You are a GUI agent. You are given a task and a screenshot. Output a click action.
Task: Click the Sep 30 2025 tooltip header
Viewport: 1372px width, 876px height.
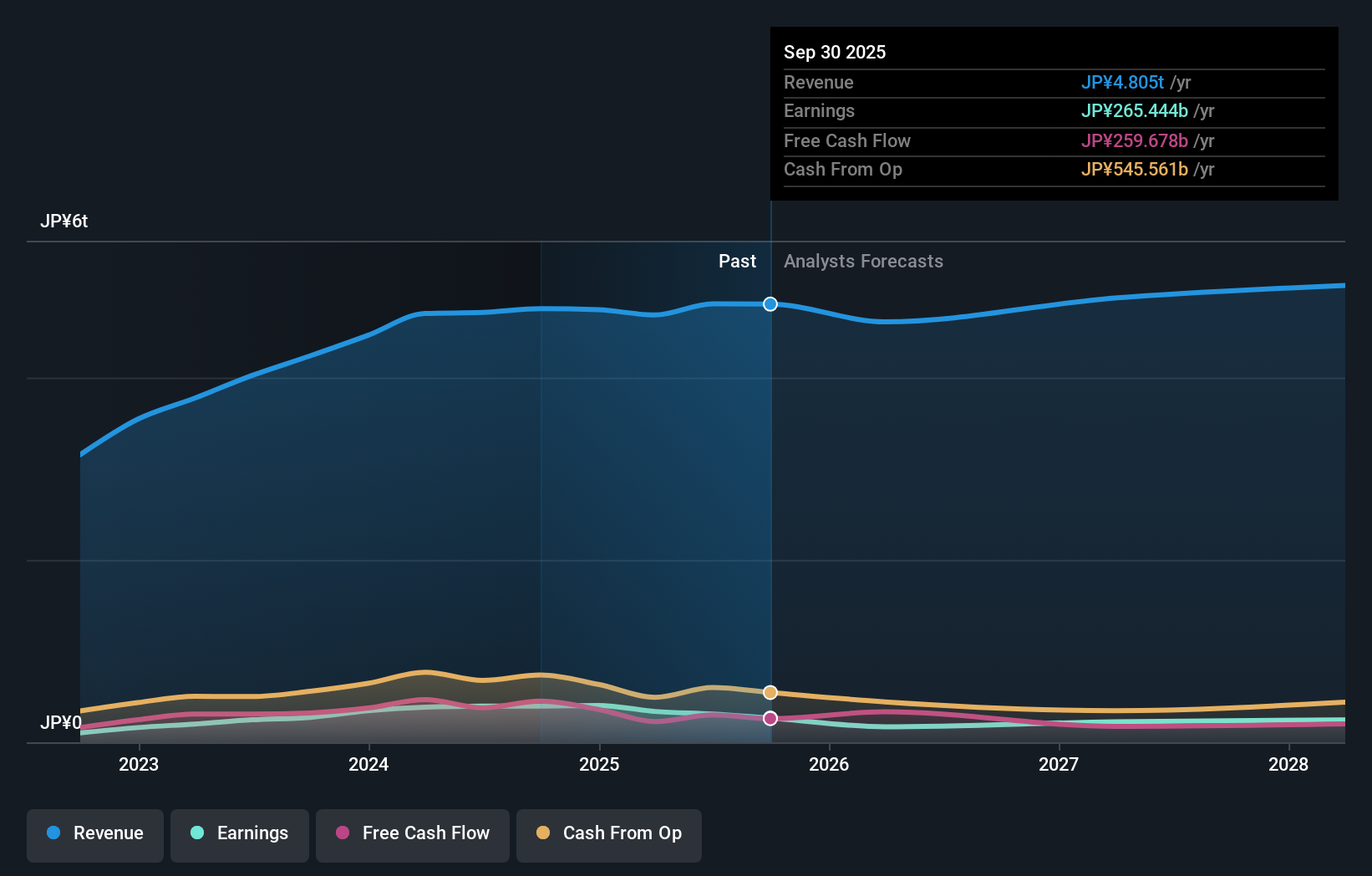[x=835, y=52]
